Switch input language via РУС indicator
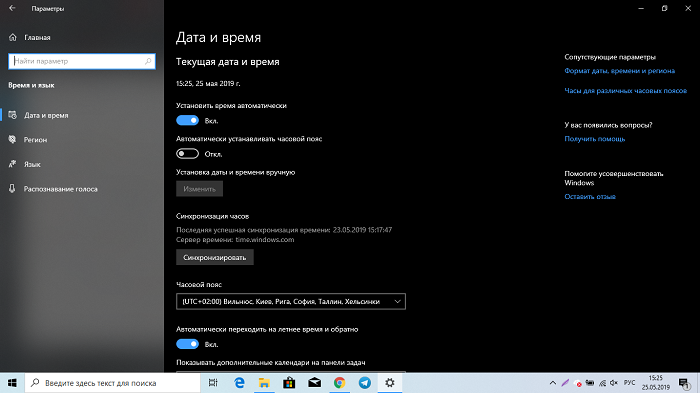Viewport: 700px width, 393px height. [629, 383]
